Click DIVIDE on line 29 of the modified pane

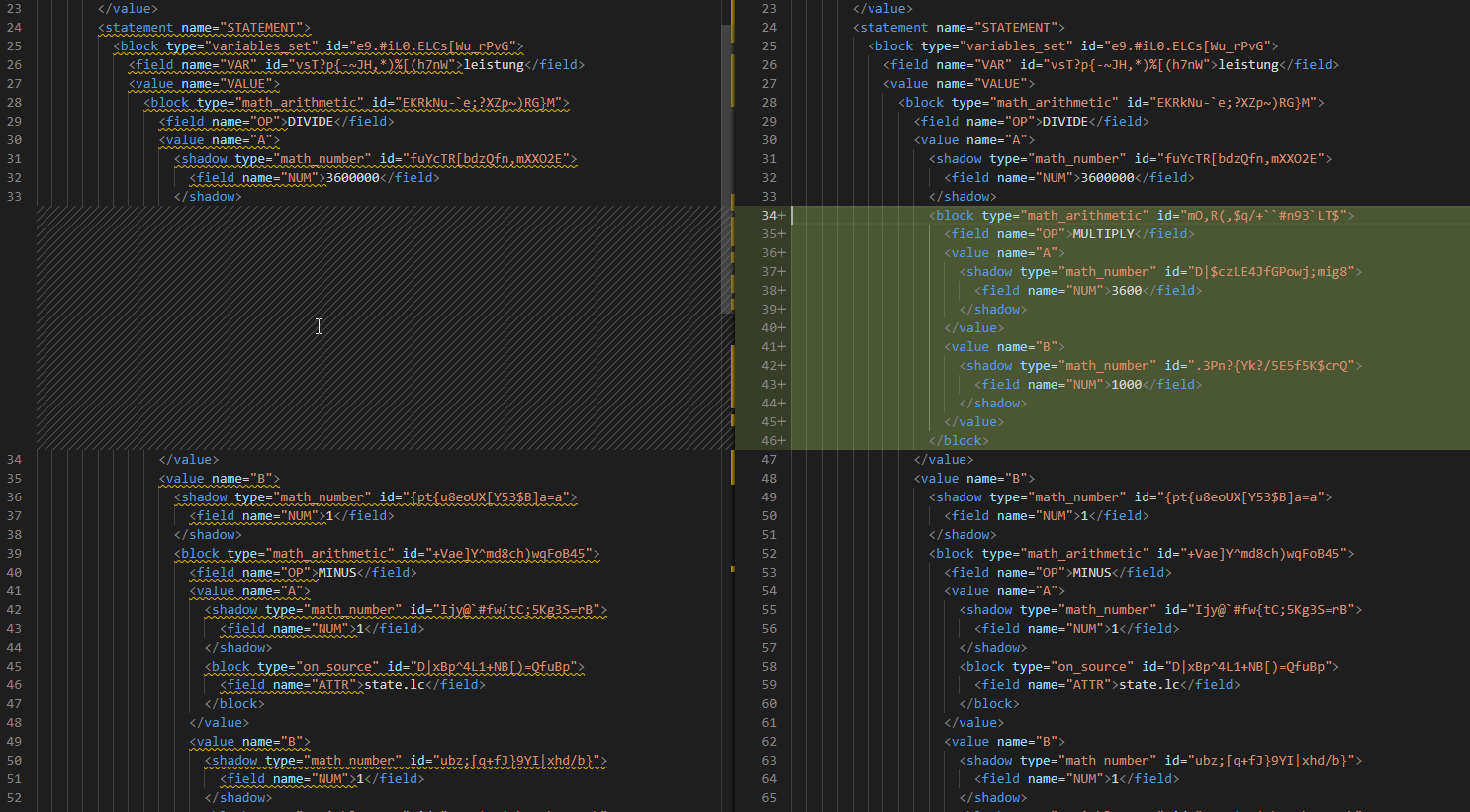[1064, 122]
